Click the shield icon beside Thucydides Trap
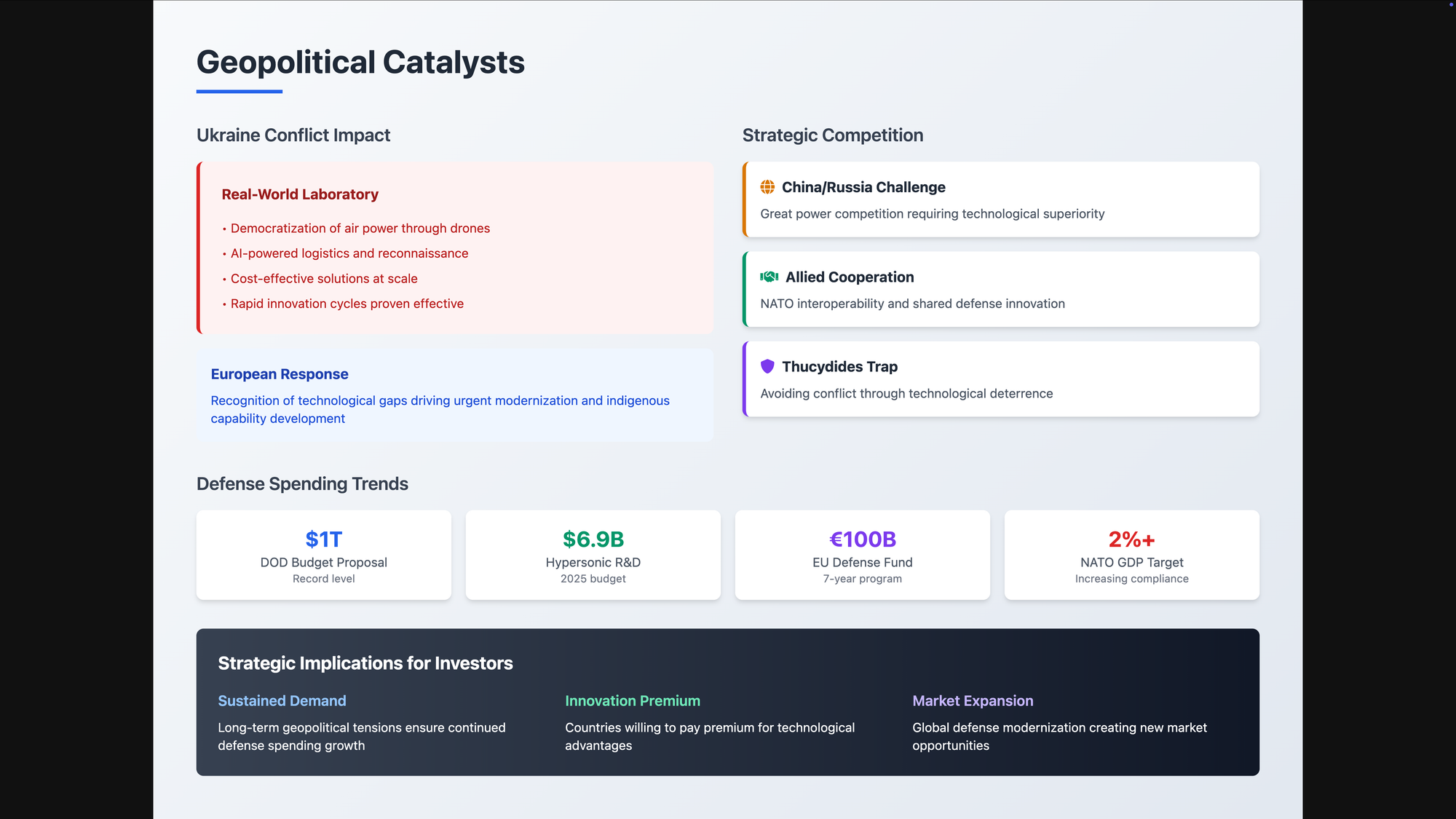The width and height of the screenshot is (1456, 819). tap(767, 366)
